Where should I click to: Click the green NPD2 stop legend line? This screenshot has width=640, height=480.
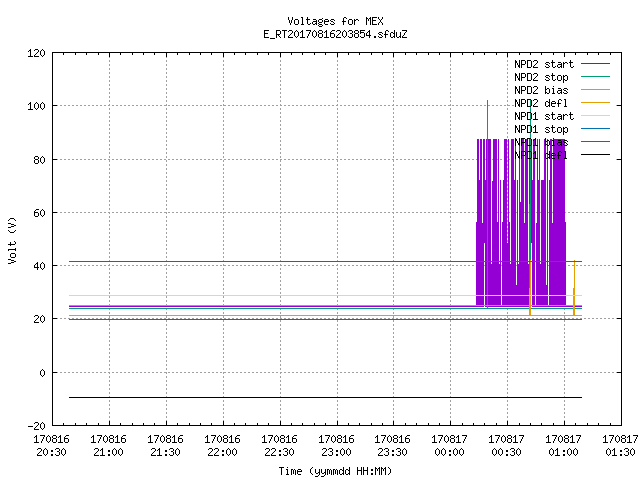[x=595, y=76]
